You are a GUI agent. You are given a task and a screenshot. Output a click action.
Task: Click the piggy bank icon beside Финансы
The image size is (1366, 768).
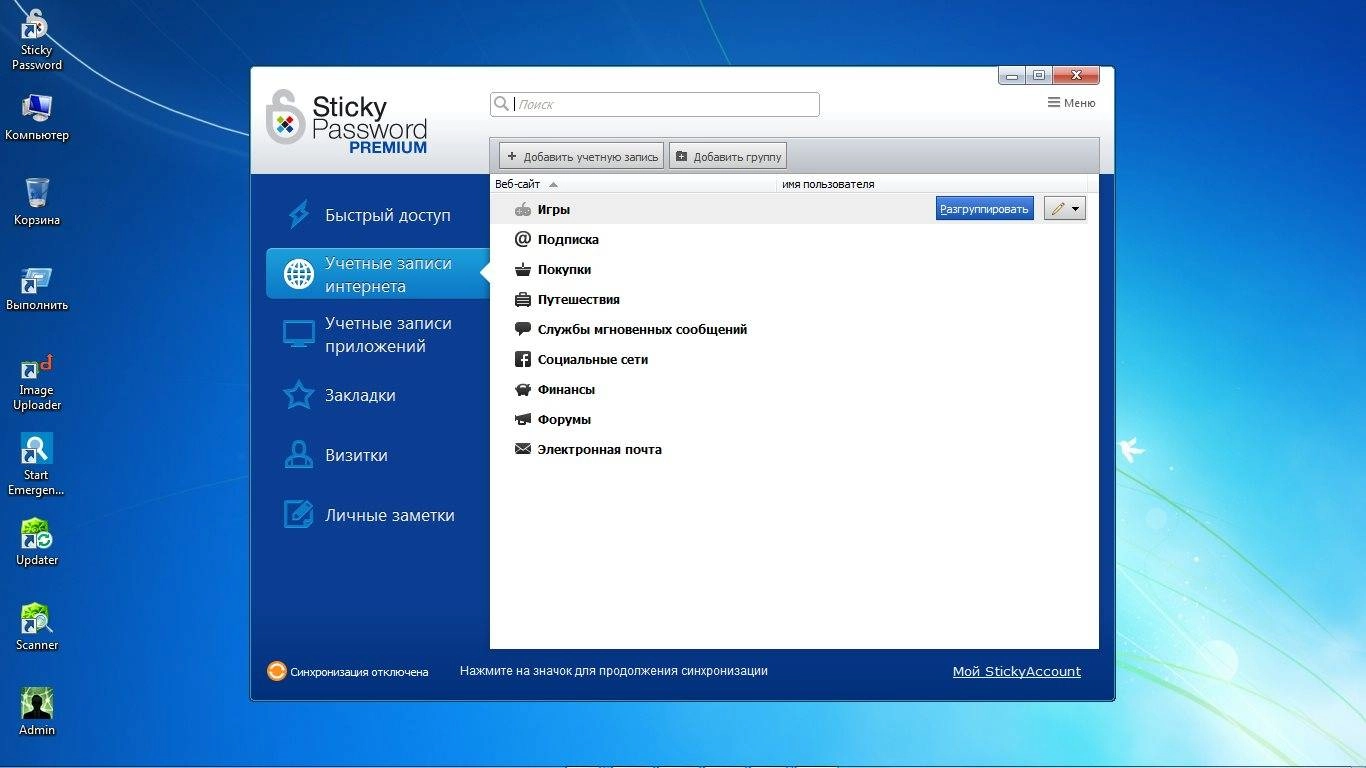(522, 389)
